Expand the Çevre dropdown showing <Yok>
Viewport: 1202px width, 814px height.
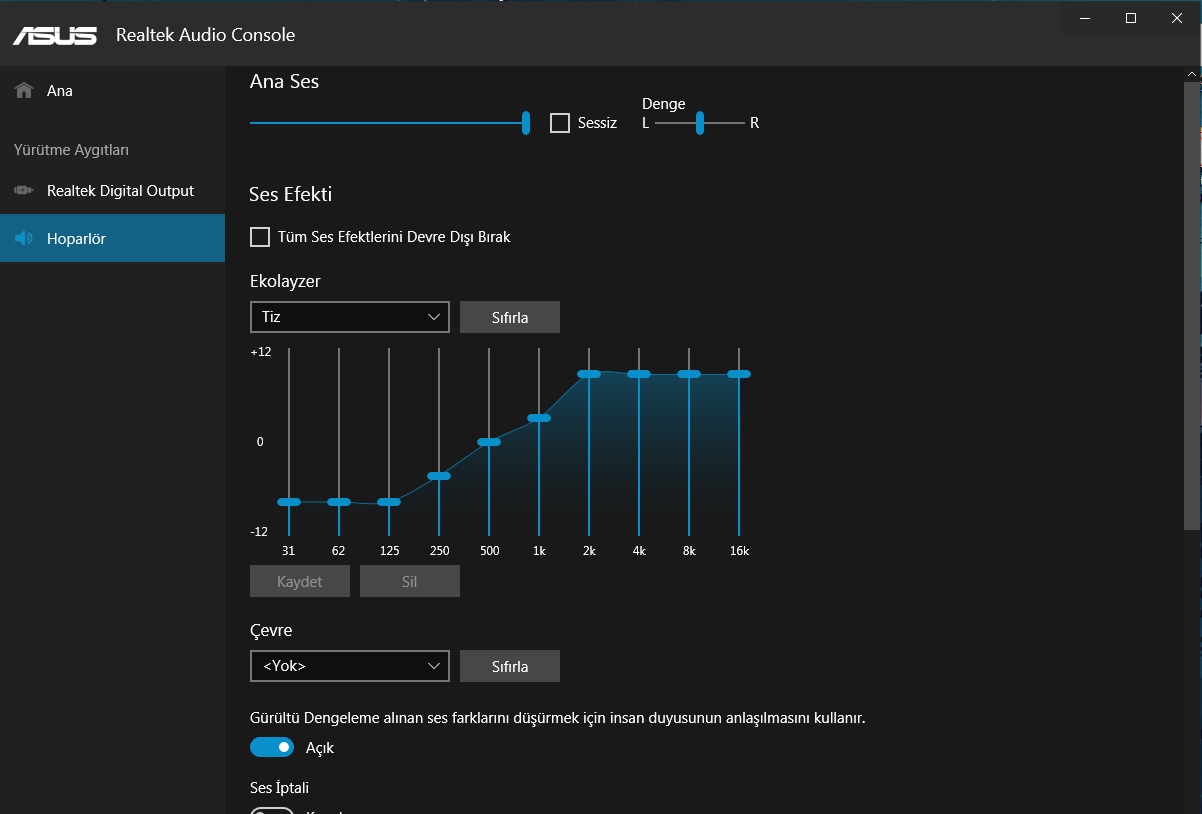click(349, 666)
